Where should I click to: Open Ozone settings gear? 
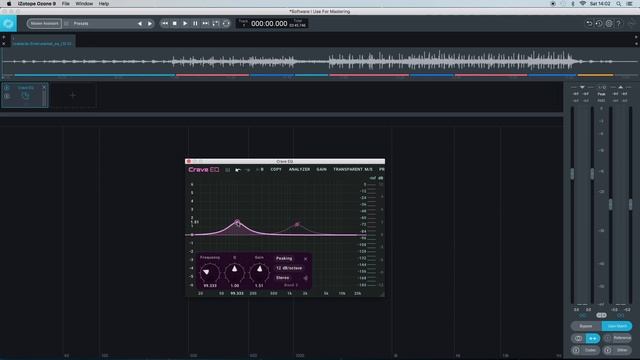tap(609, 24)
